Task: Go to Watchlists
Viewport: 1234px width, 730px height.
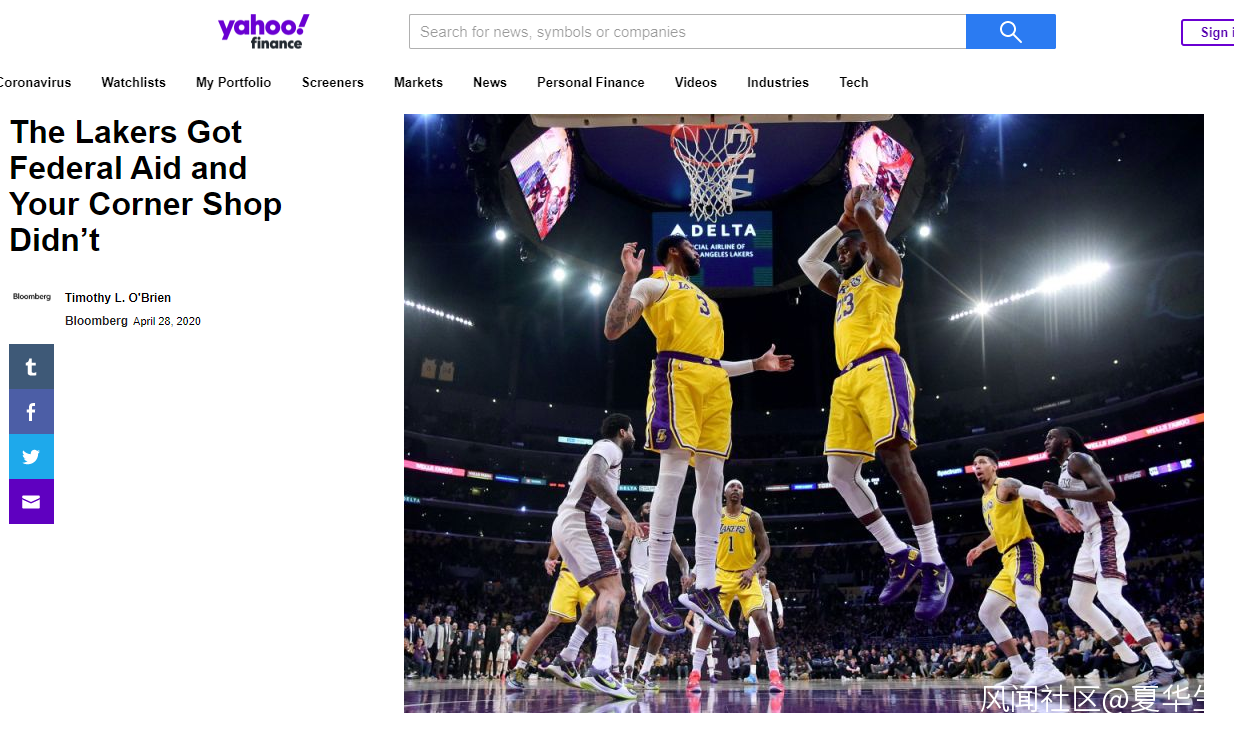Action: click(x=133, y=82)
